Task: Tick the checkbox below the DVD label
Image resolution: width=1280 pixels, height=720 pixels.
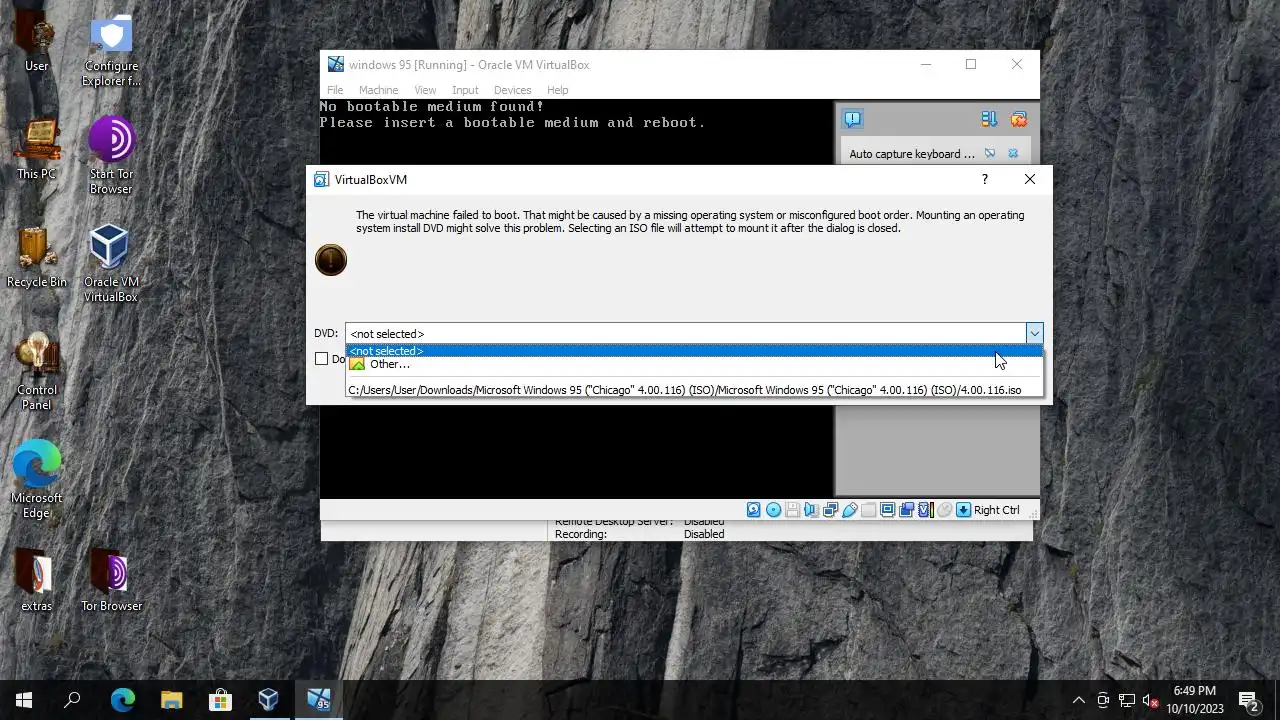Action: pyautogui.click(x=321, y=358)
